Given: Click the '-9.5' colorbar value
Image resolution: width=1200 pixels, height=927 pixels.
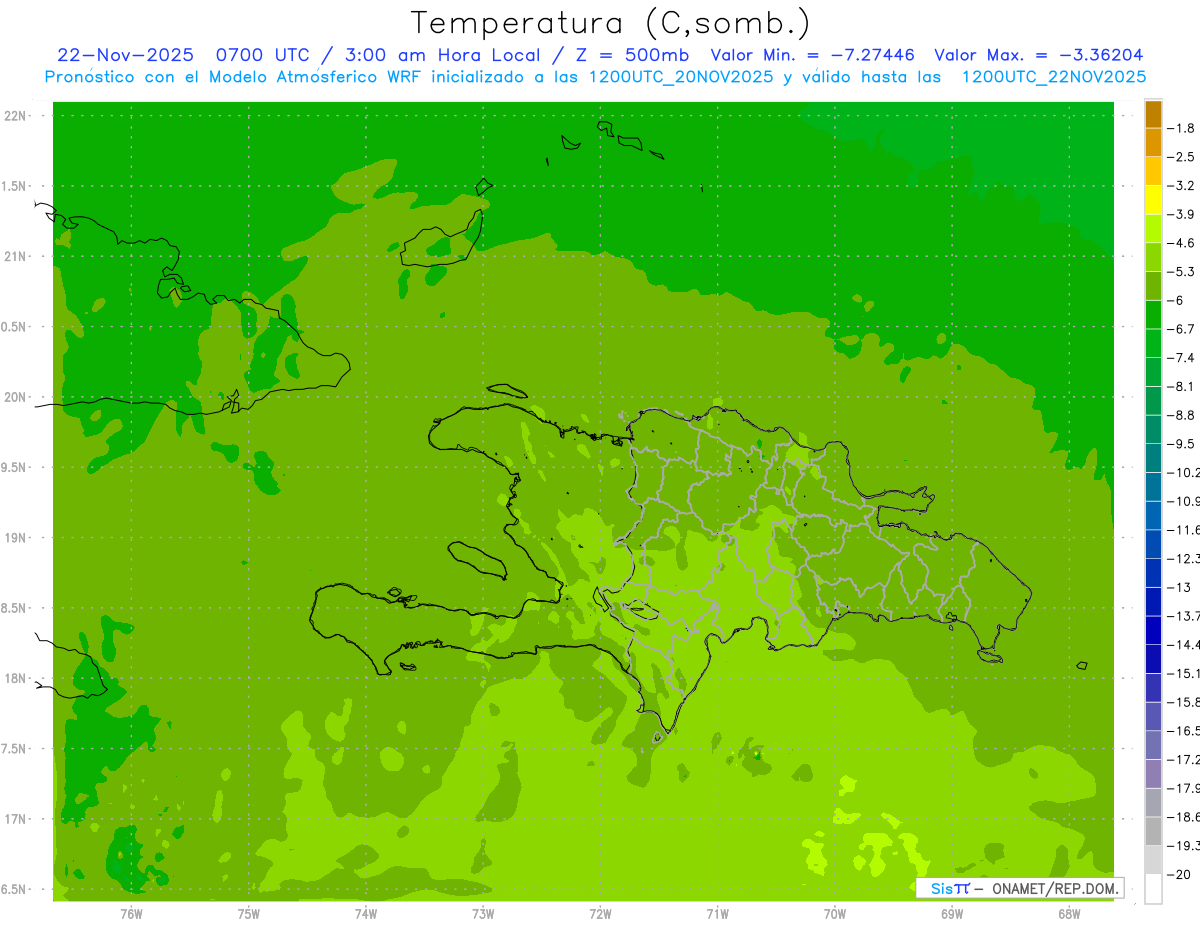Looking at the screenshot, I should click(x=1182, y=444).
